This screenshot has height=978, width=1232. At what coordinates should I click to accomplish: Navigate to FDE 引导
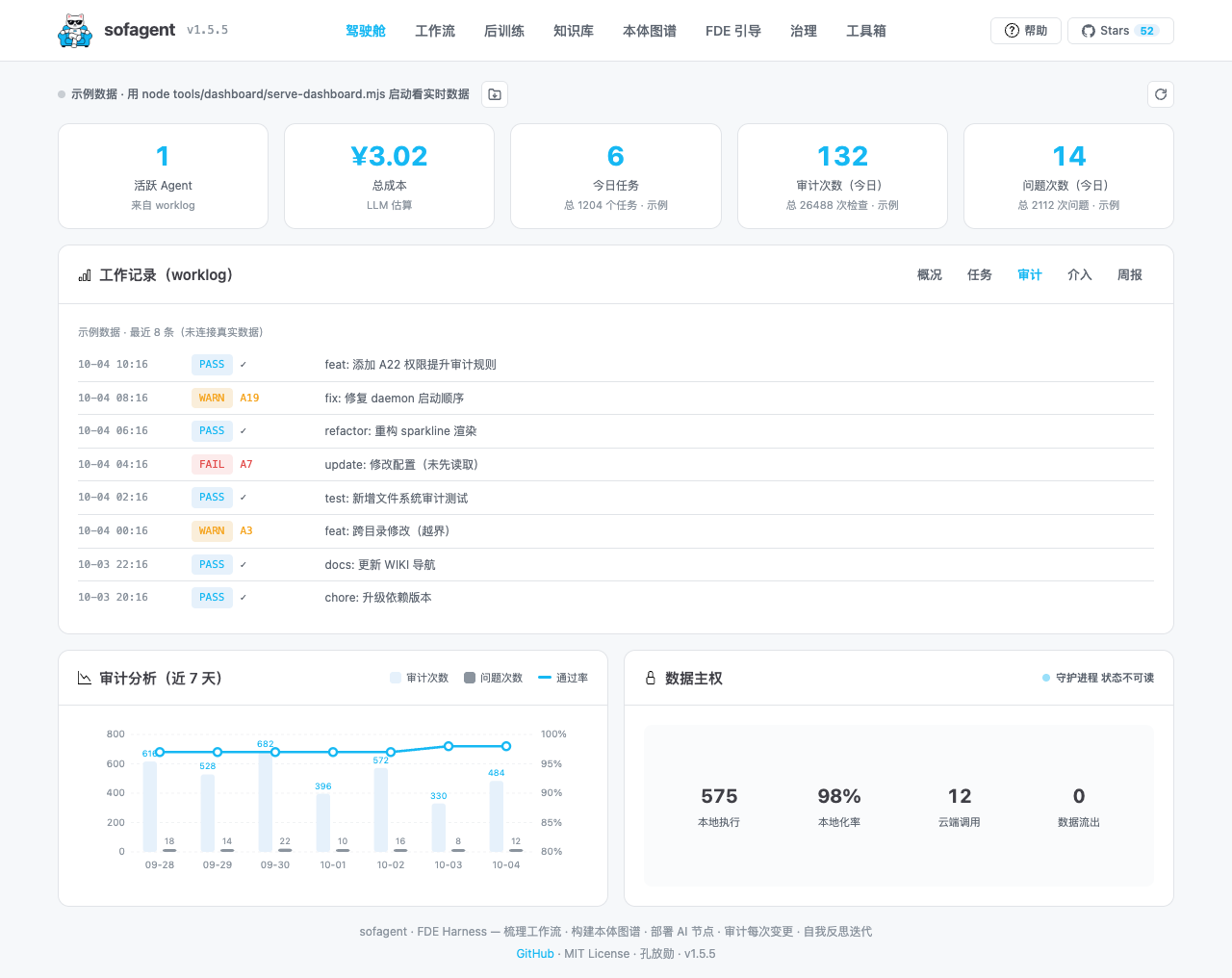click(x=733, y=31)
